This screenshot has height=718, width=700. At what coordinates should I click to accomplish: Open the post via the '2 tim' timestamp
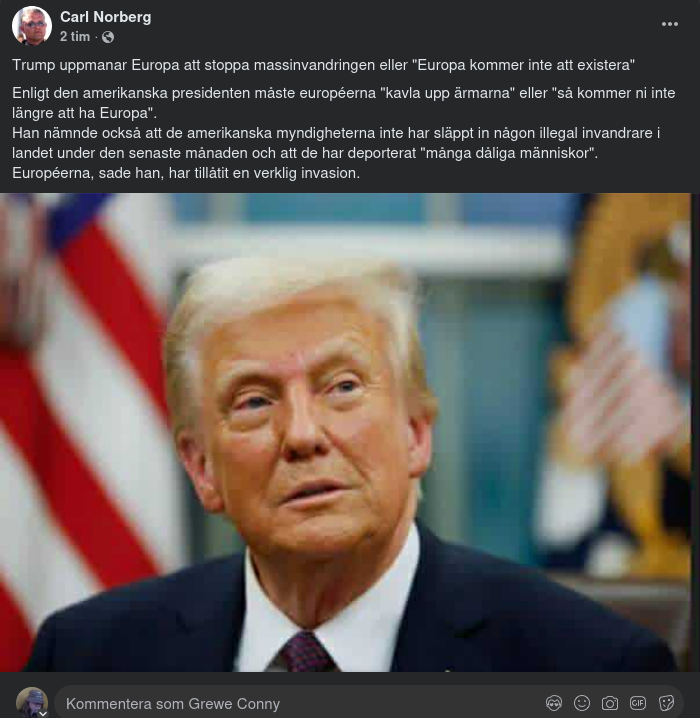[x=75, y=37]
